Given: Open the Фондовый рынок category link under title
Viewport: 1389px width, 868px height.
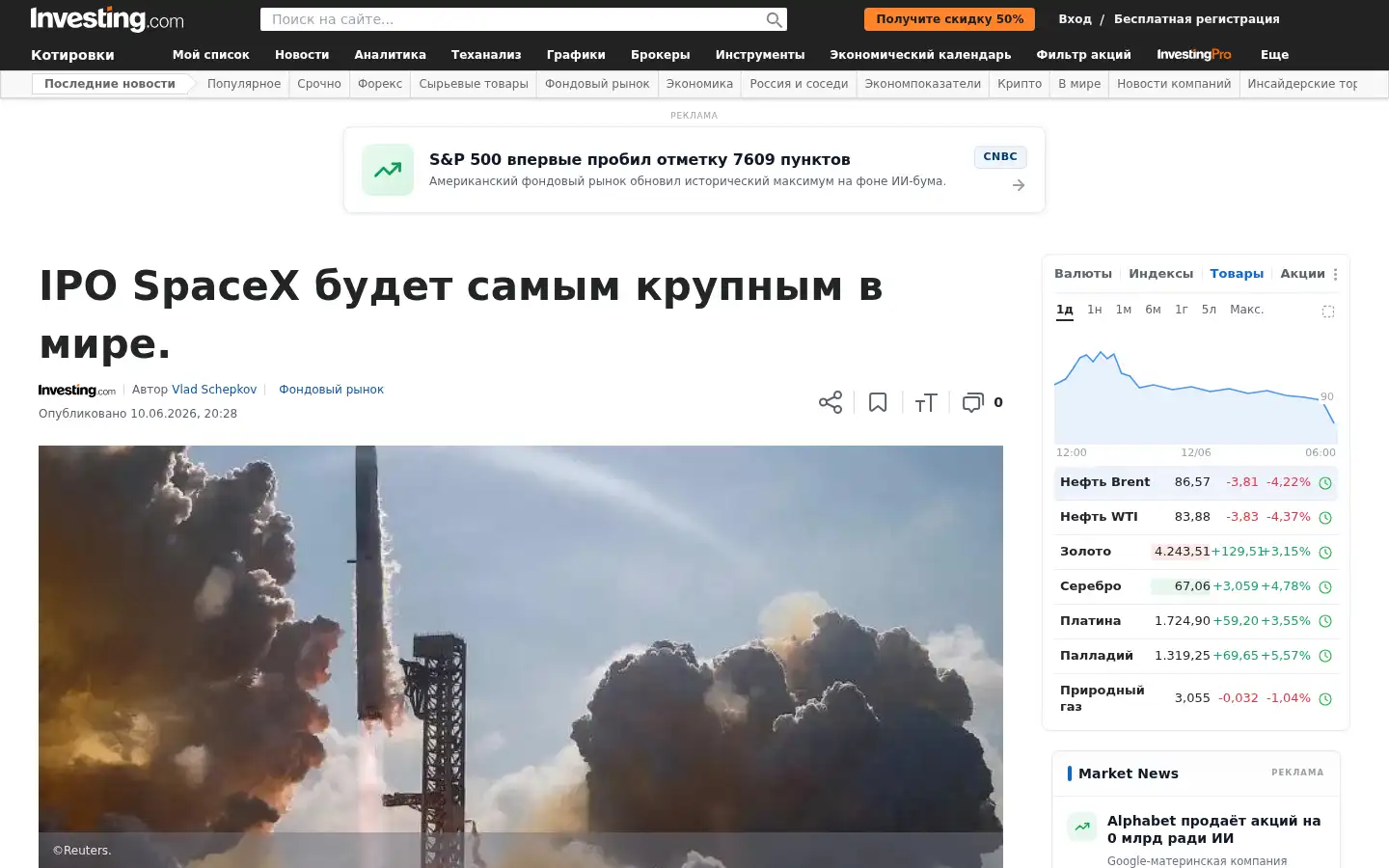Looking at the screenshot, I should pyautogui.click(x=331, y=390).
